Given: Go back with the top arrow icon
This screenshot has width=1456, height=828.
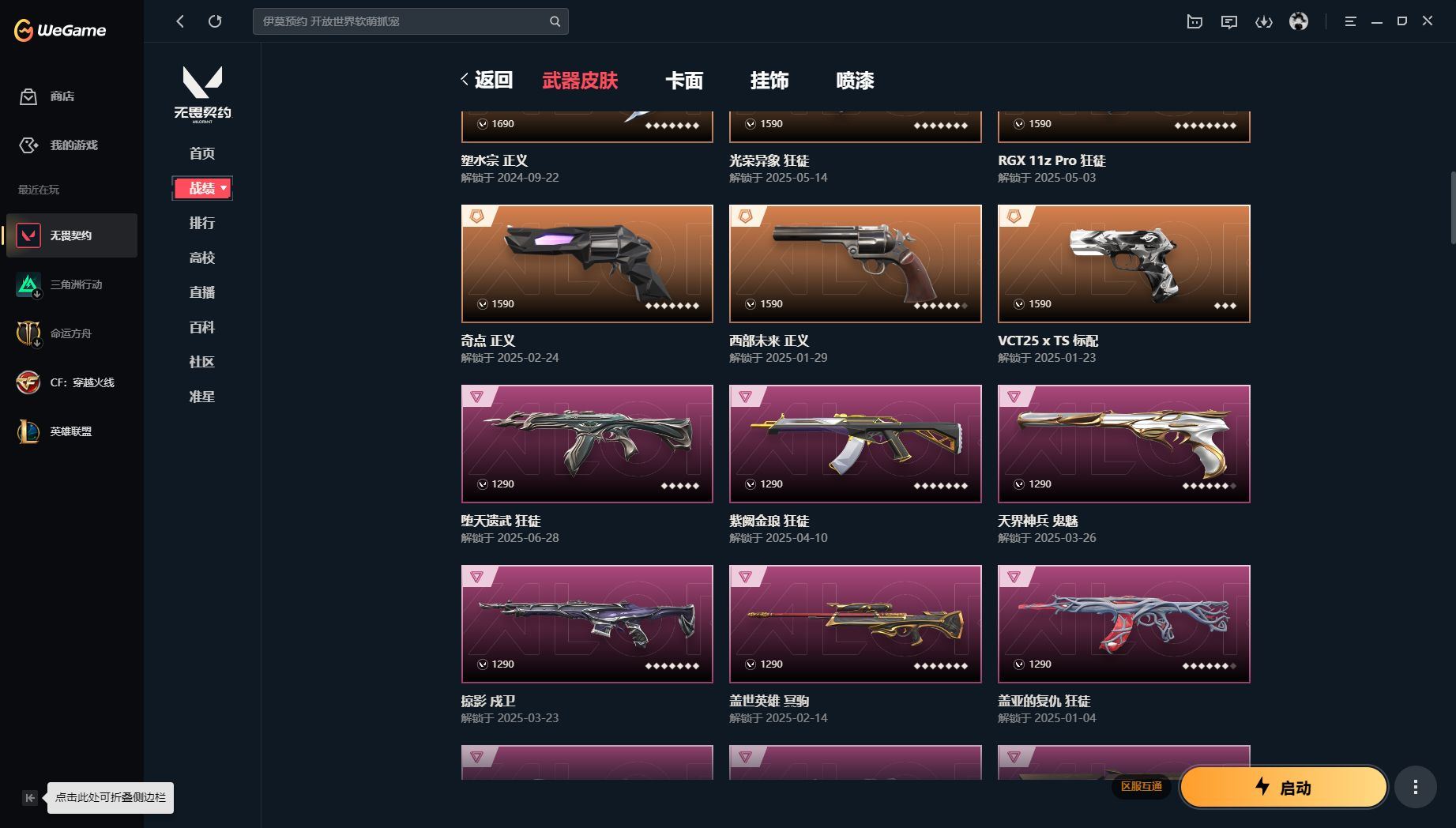Looking at the screenshot, I should click(180, 21).
